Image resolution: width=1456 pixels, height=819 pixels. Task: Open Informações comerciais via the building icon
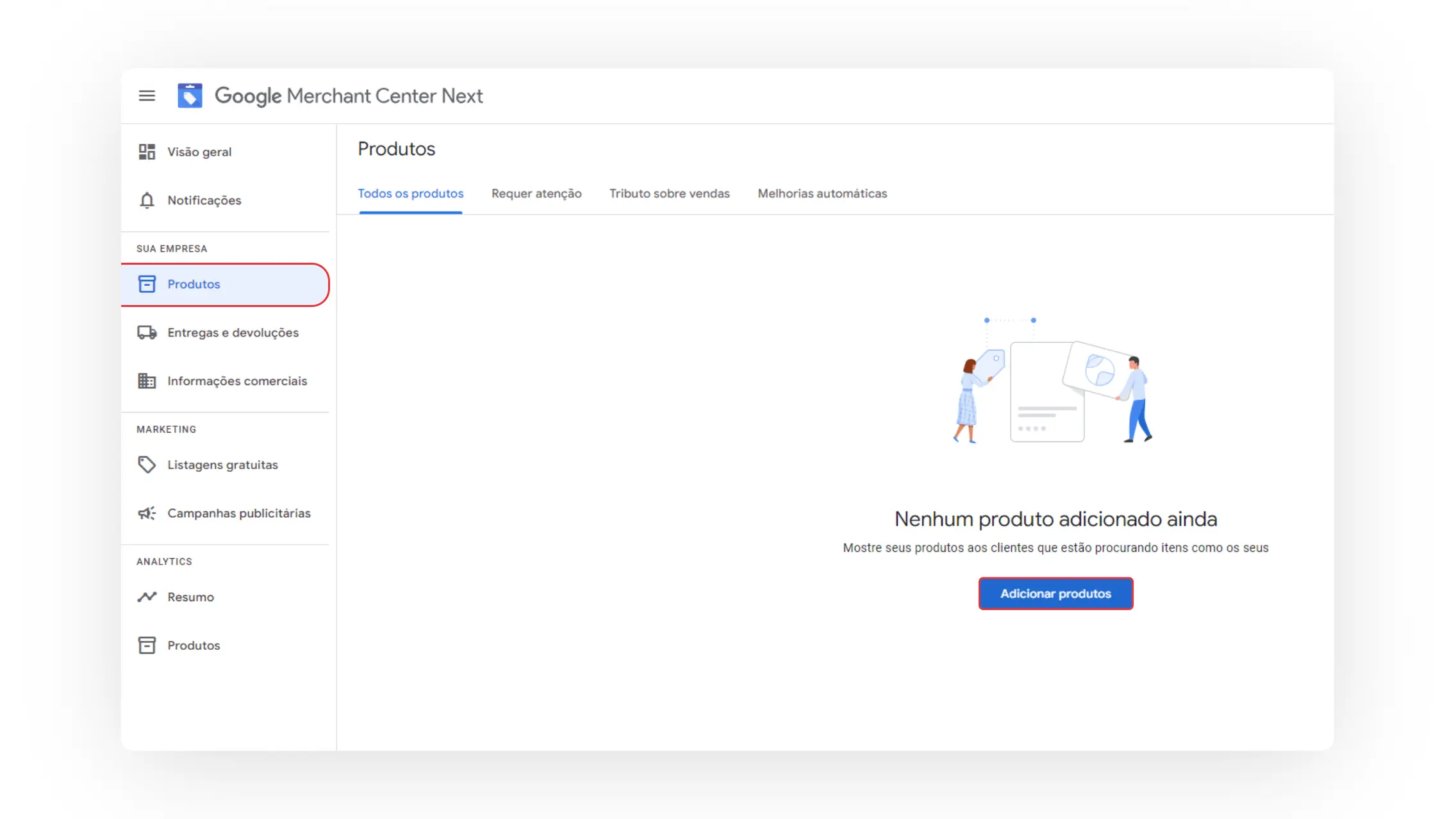click(147, 381)
